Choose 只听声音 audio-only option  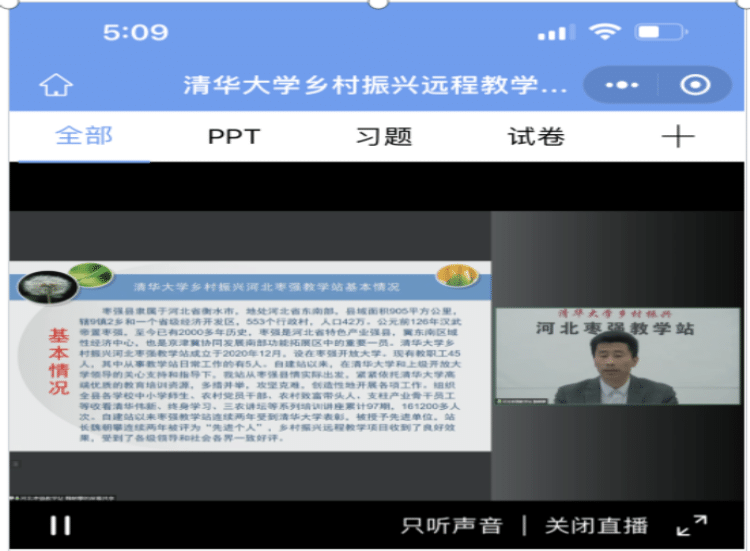(452, 526)
